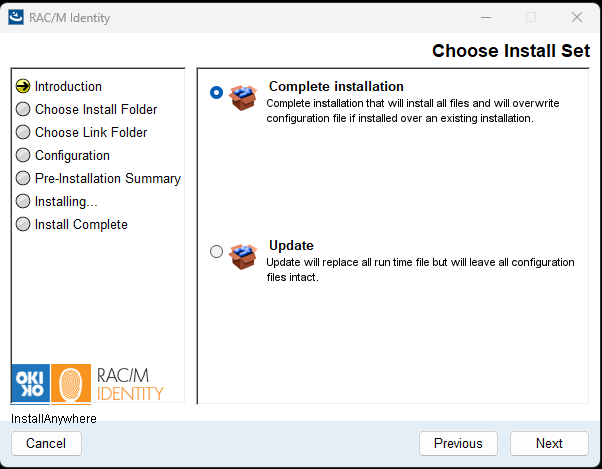Viewport: 602px width, 469px height.
Task: Close the RAC/M Identity installer window
Action: (577, 17)
